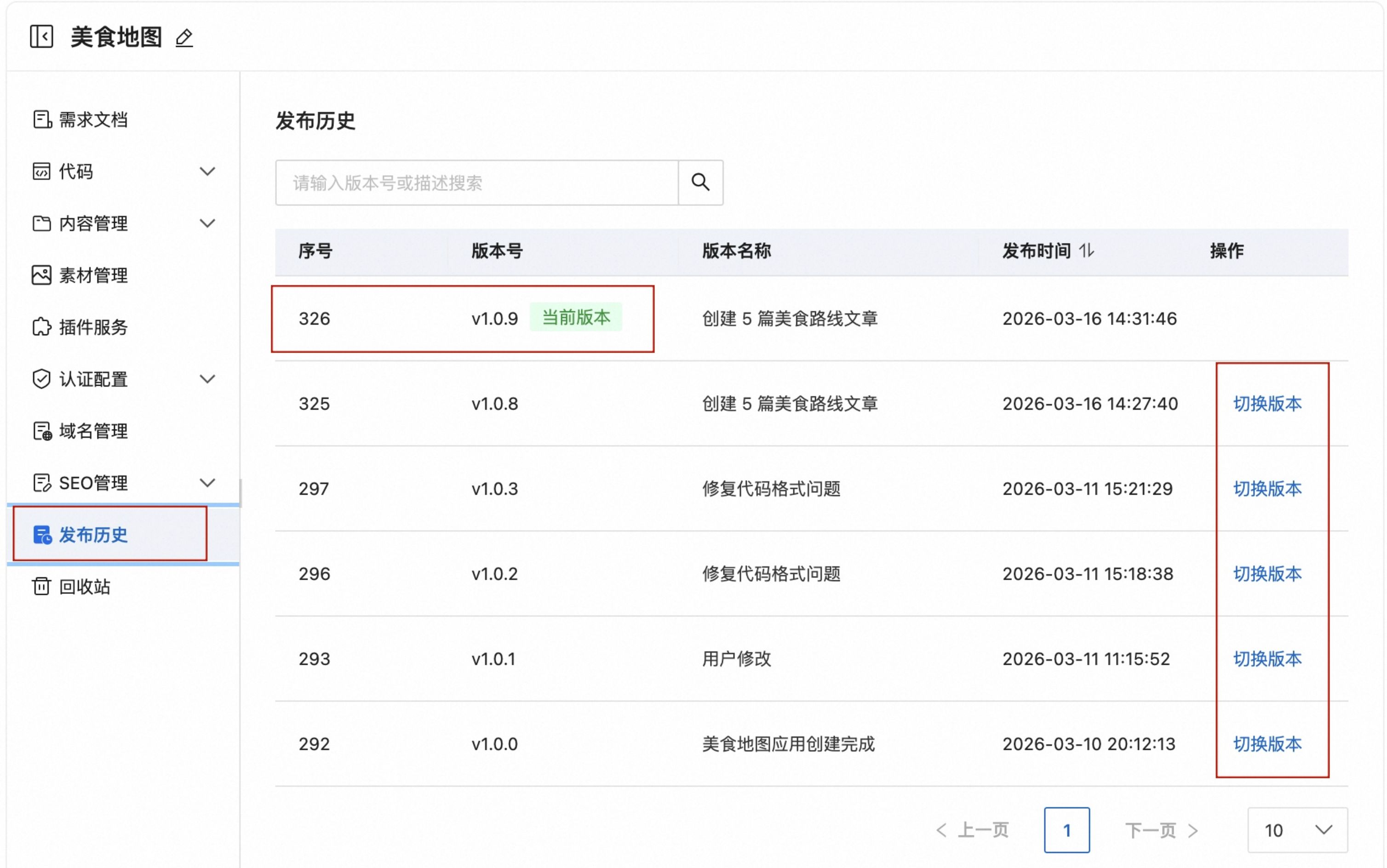The height and width of the screenshot is (868, 1387).
Task: Click the 发布时间 column header
Action: click(1036, 251)
